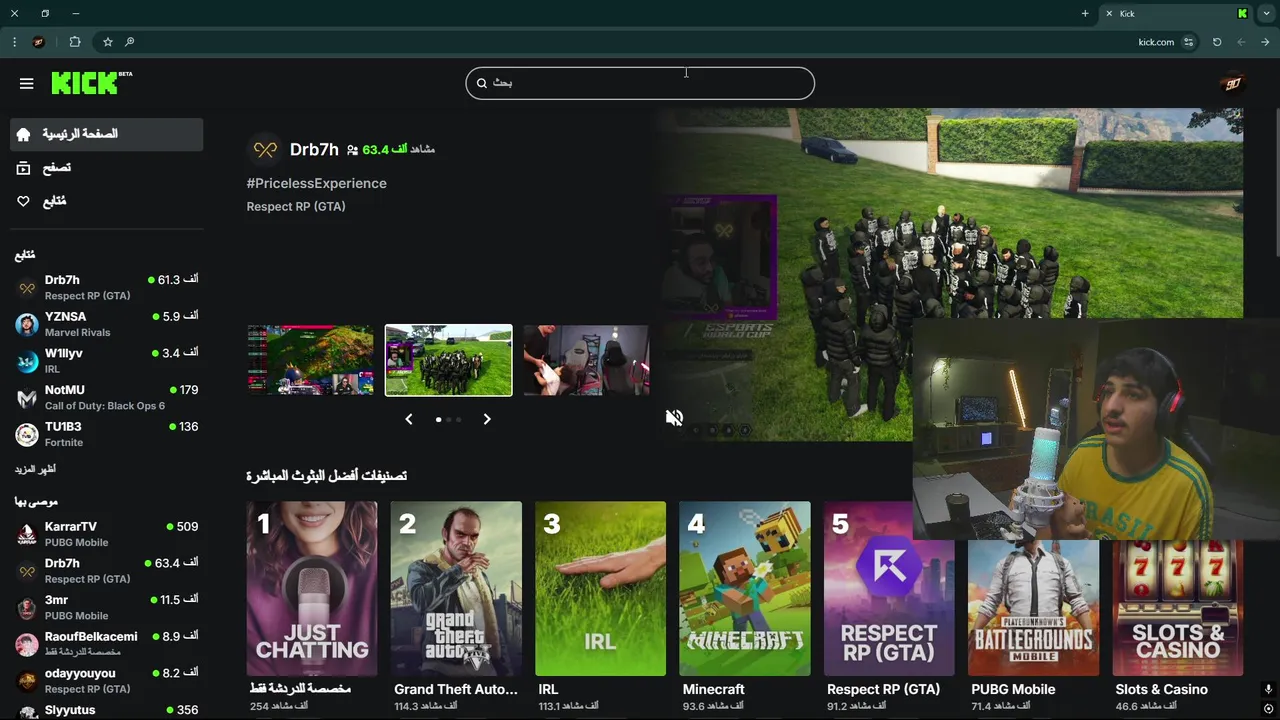This screenshot has height=720, width=1280.
Task: Open the Kick sidebar hamburger menu
Action: 26,84
